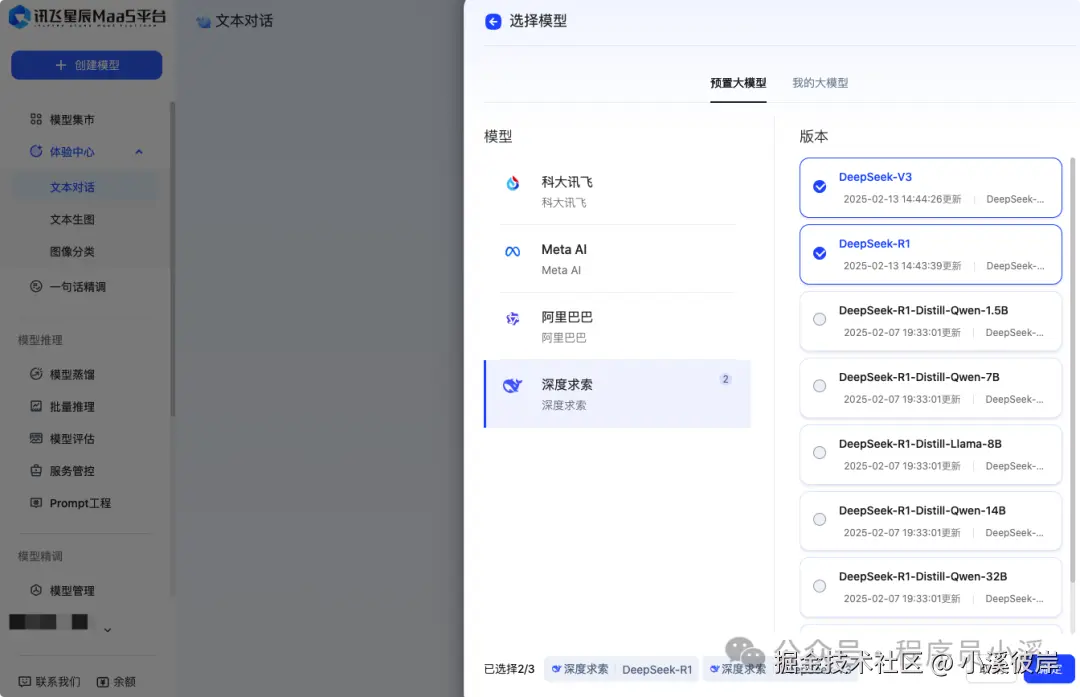The width and height of the screenshot is (1080, 697).
Task: Choose the 阿里巴巴 model provider
Action: click(617, 326)
